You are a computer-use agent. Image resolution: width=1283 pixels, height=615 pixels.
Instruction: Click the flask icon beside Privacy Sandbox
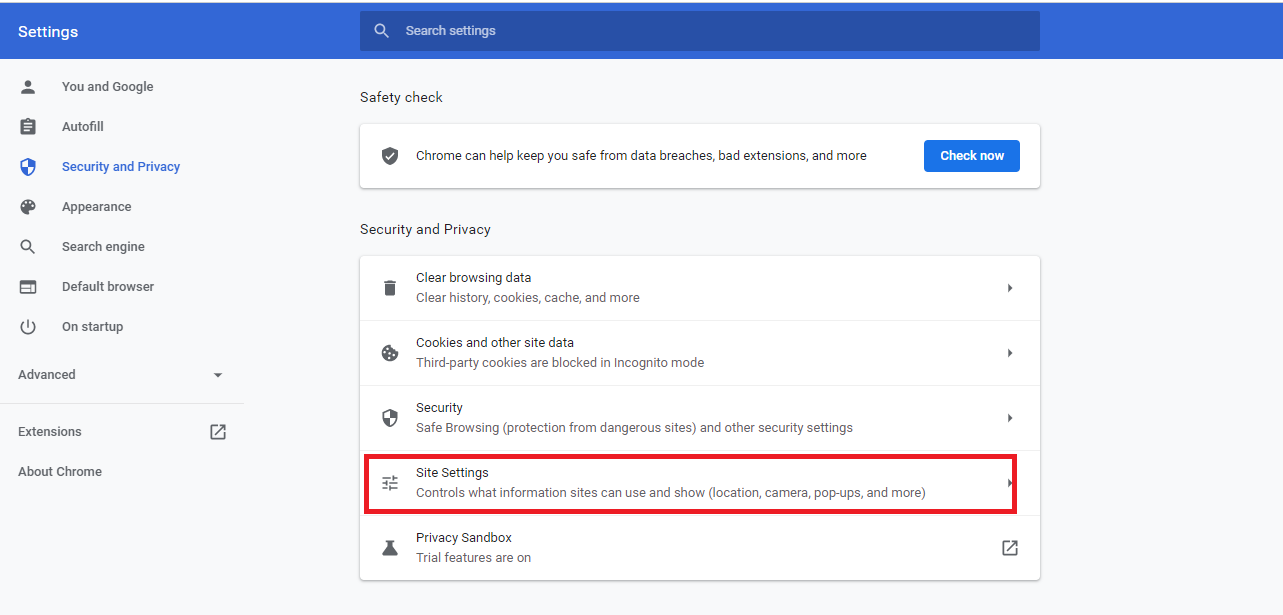(390, 548)
